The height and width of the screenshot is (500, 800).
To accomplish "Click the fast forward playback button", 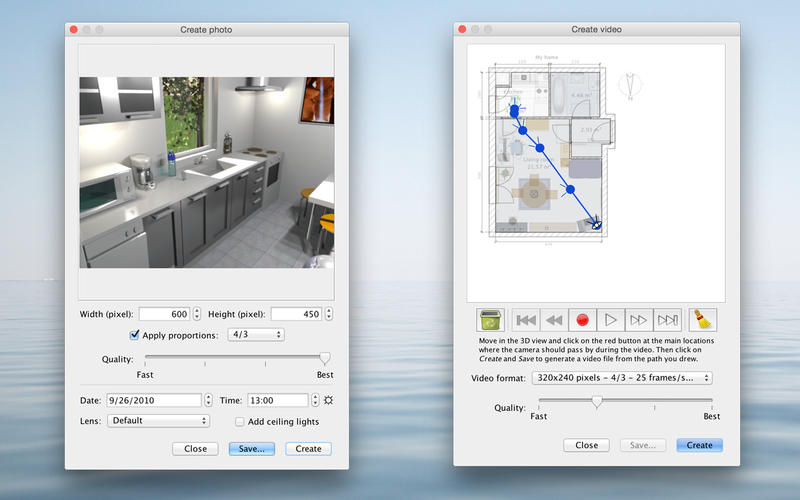I will pos(637,320).
